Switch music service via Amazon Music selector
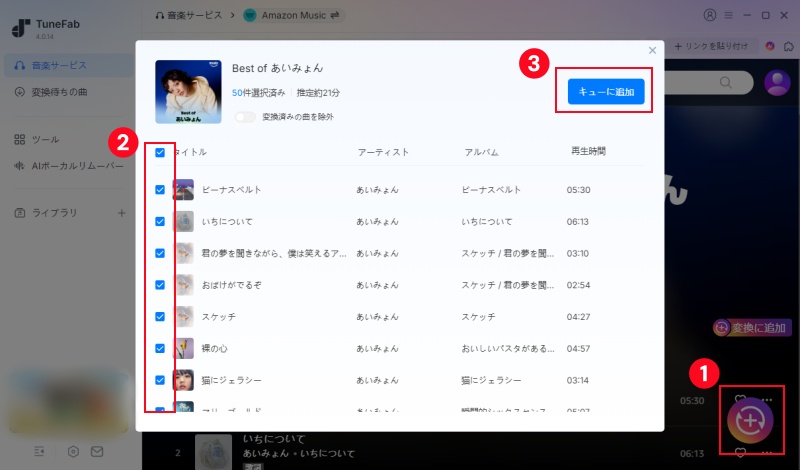This screenshot has height=470, width=800. click(292, 15)
